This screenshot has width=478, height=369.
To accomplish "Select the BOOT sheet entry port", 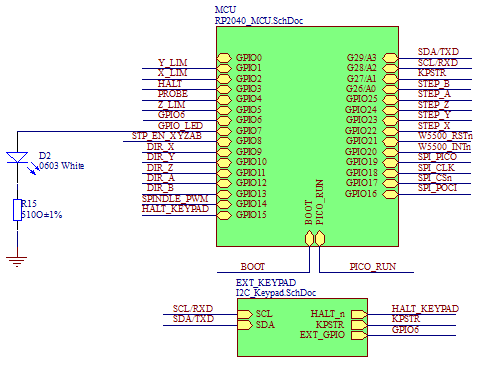I will pyautogui.click(x=309, y=239).
